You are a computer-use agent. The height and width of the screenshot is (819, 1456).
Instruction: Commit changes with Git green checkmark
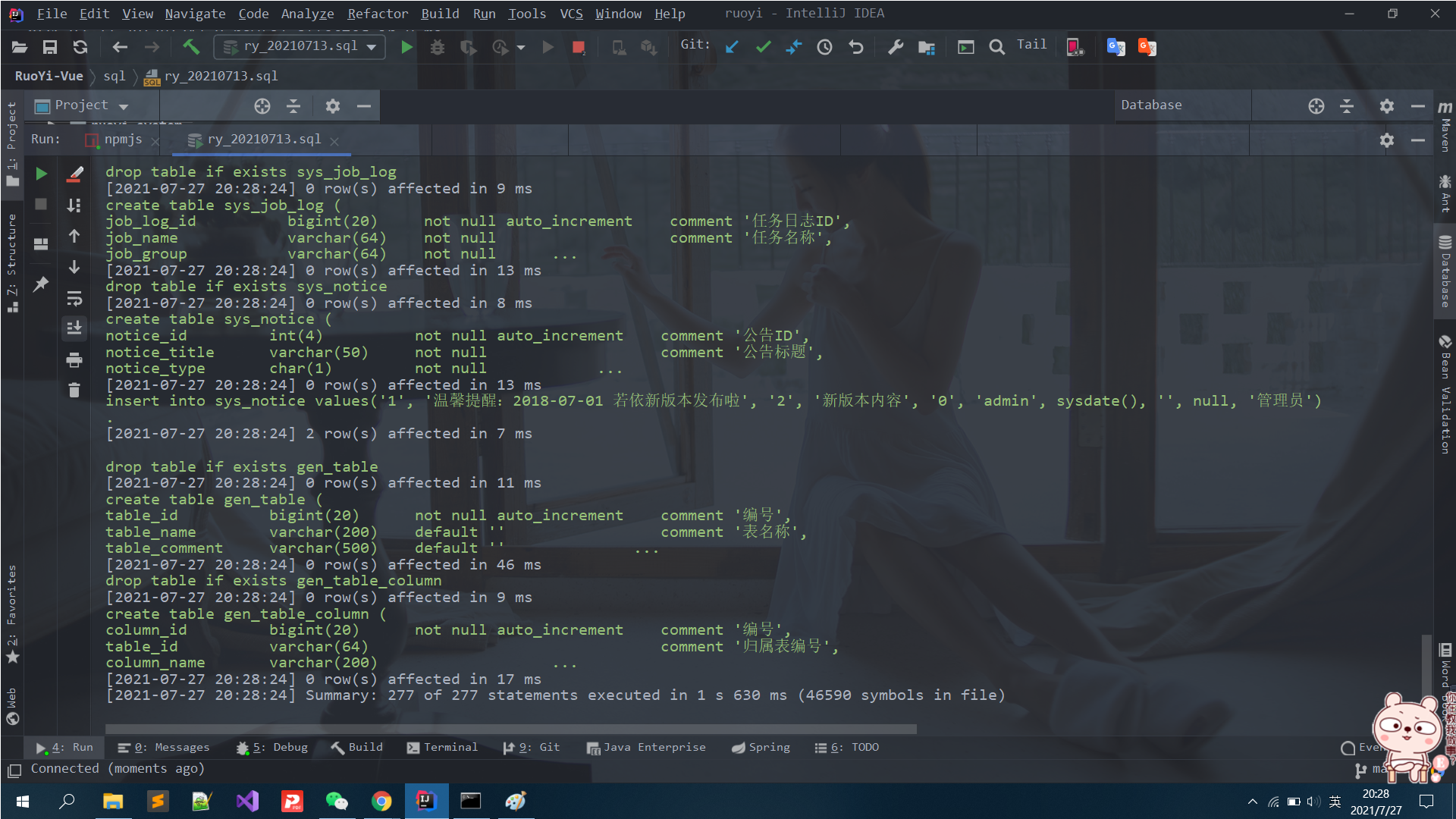(764, 47)
